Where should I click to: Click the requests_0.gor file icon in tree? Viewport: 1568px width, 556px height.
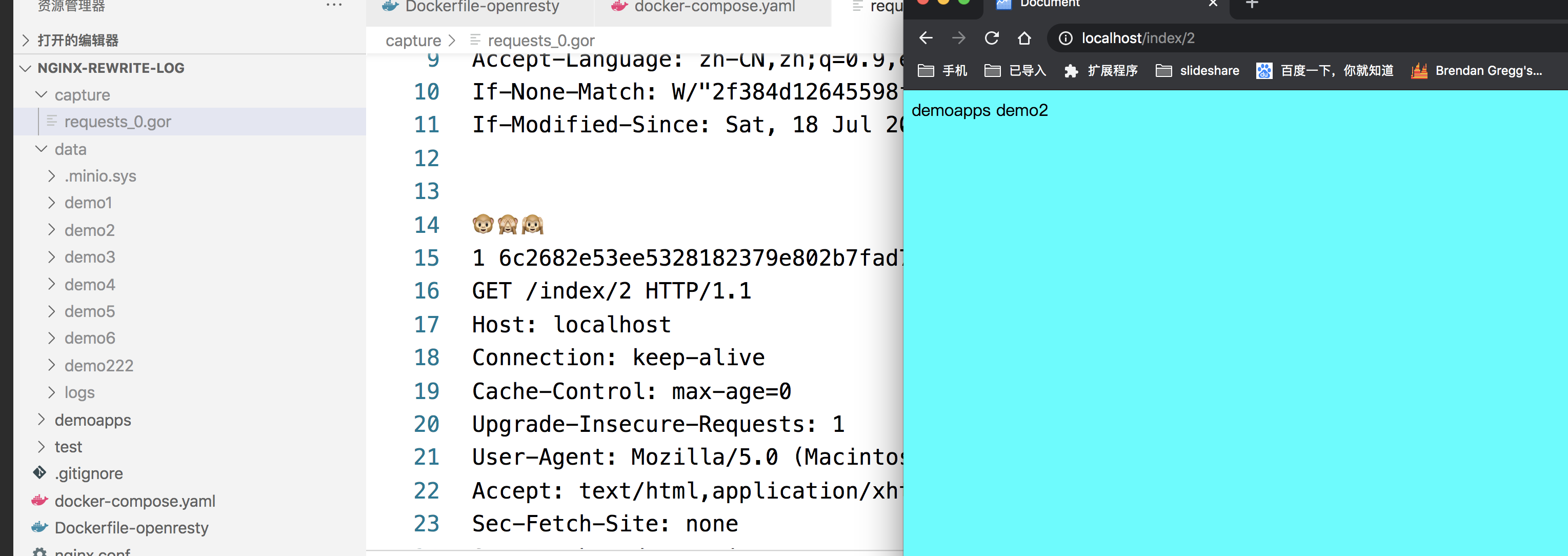[x=52, y=121]
